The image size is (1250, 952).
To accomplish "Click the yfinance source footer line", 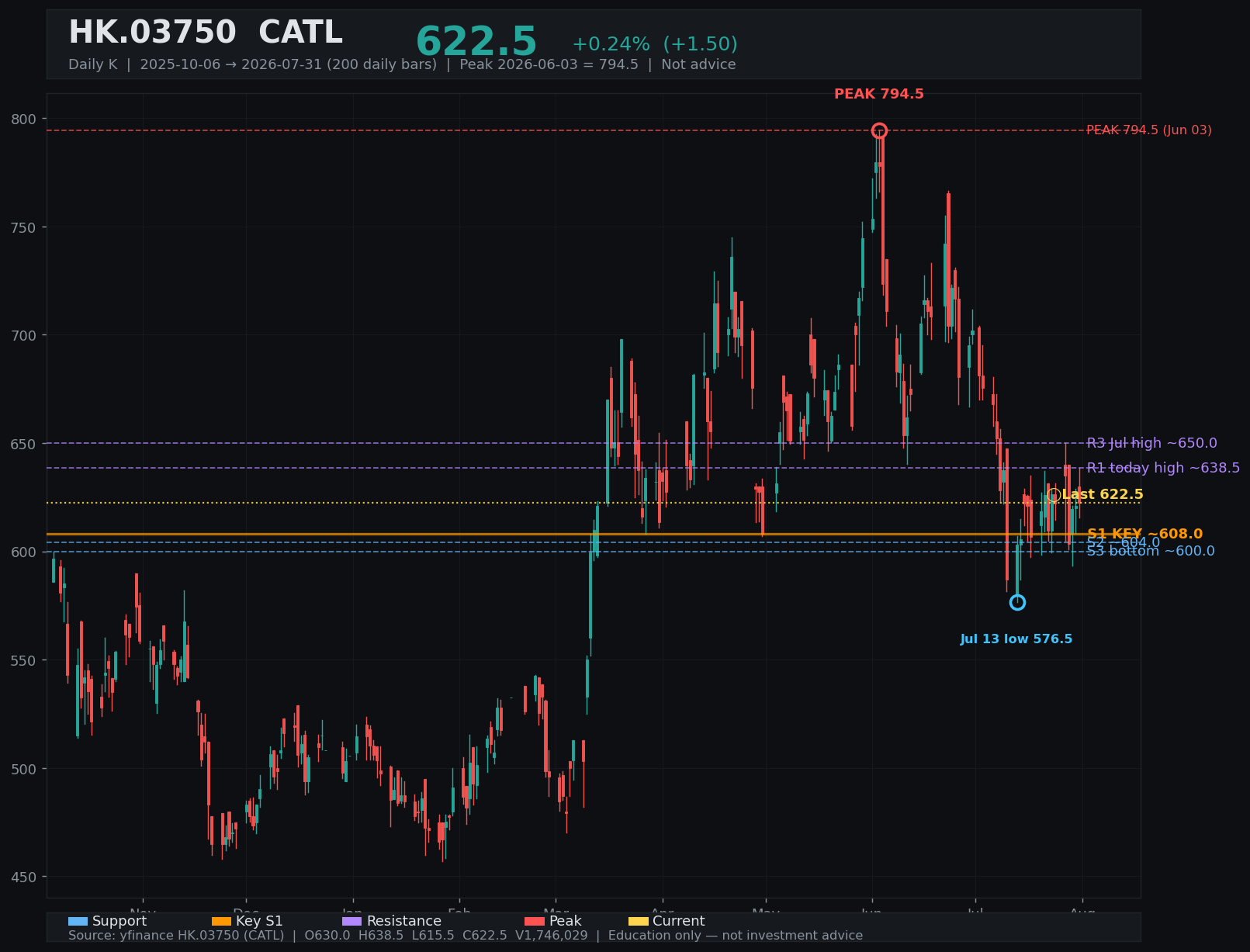I will (x=466, y=936).
